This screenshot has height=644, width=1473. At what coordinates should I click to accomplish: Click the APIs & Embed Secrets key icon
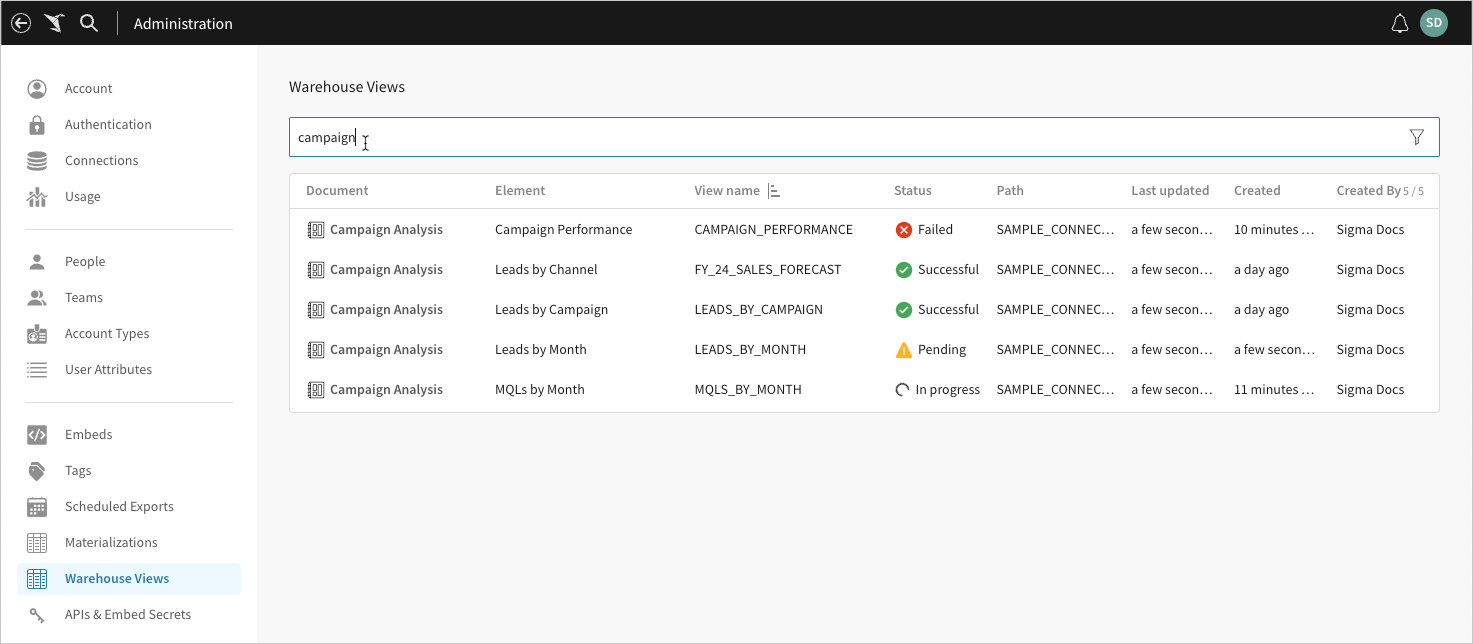[37, 615]
